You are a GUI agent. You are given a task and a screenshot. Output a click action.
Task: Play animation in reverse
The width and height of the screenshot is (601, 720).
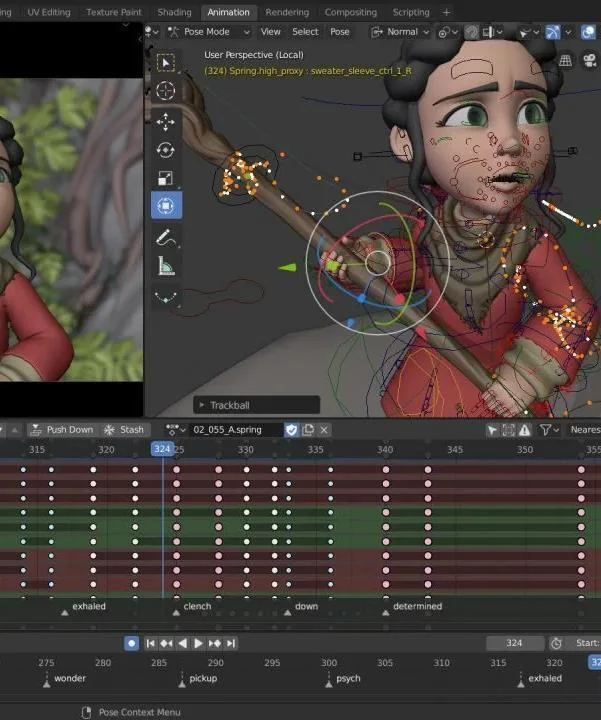click(x=182, y=643)
